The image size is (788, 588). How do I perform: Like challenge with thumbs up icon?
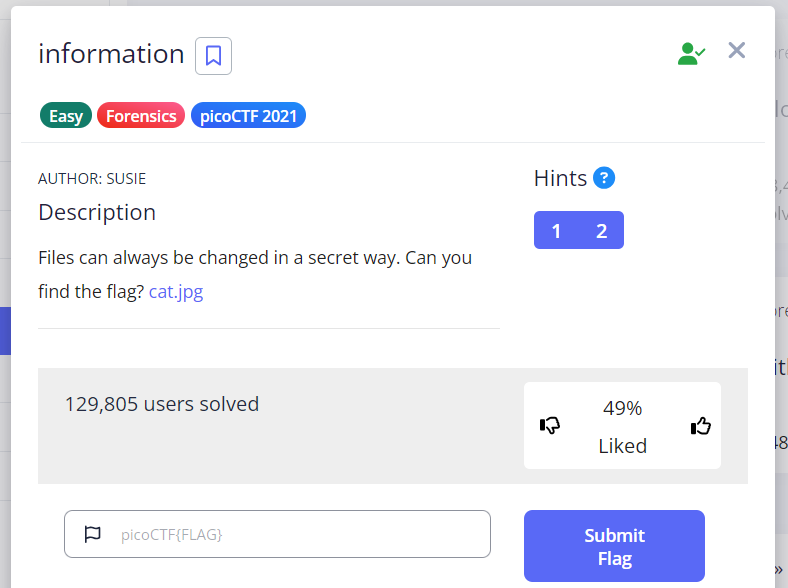pos(700,426)
